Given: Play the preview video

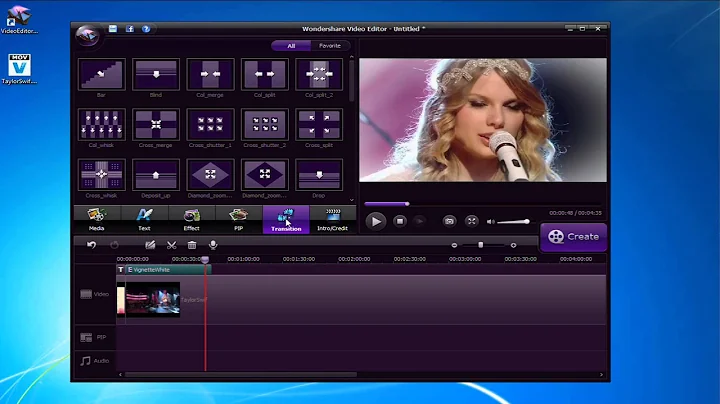Looking at the screenshot, I should click(x=376, y=221).
